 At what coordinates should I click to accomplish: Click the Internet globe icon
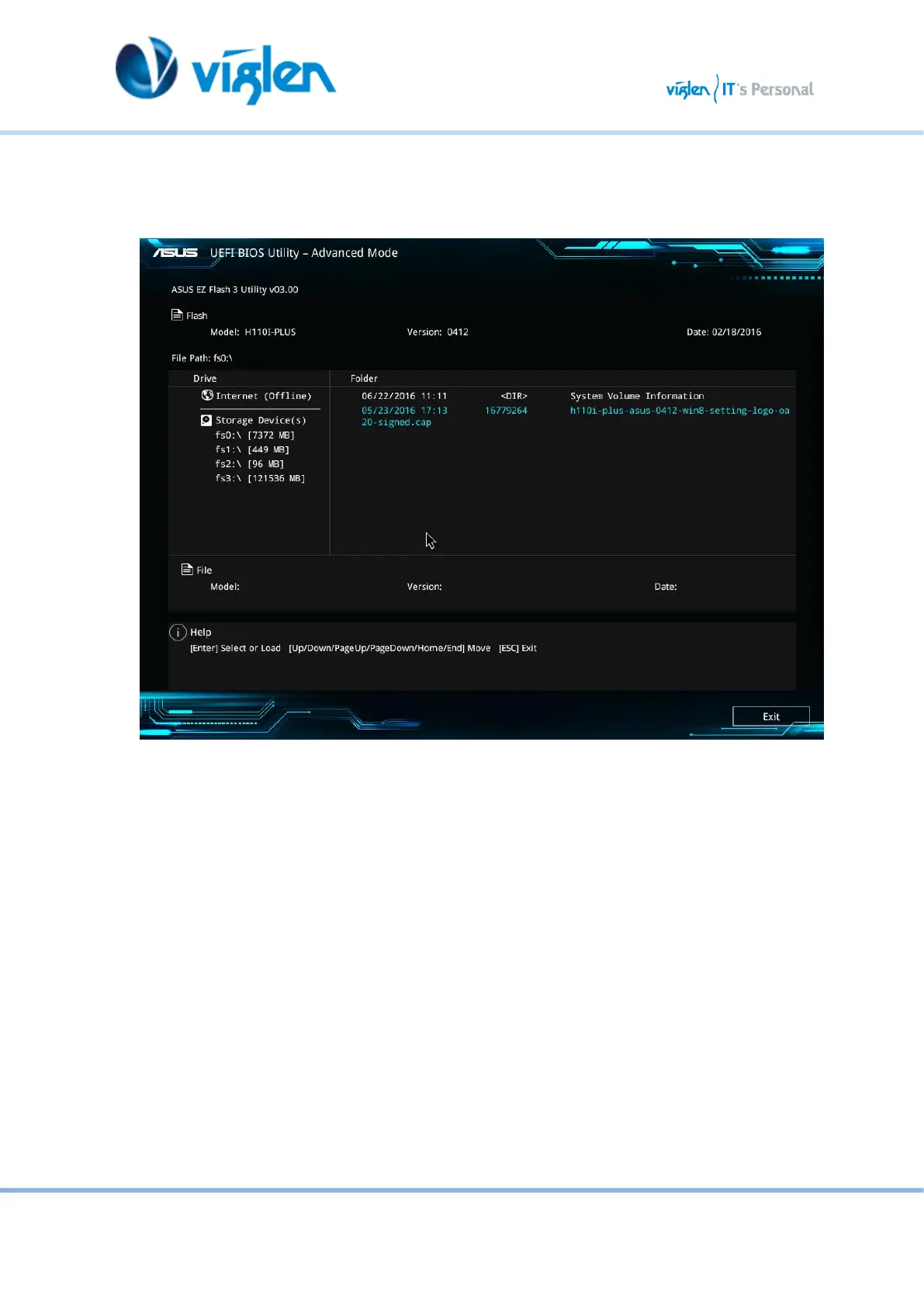click(207, 396)
